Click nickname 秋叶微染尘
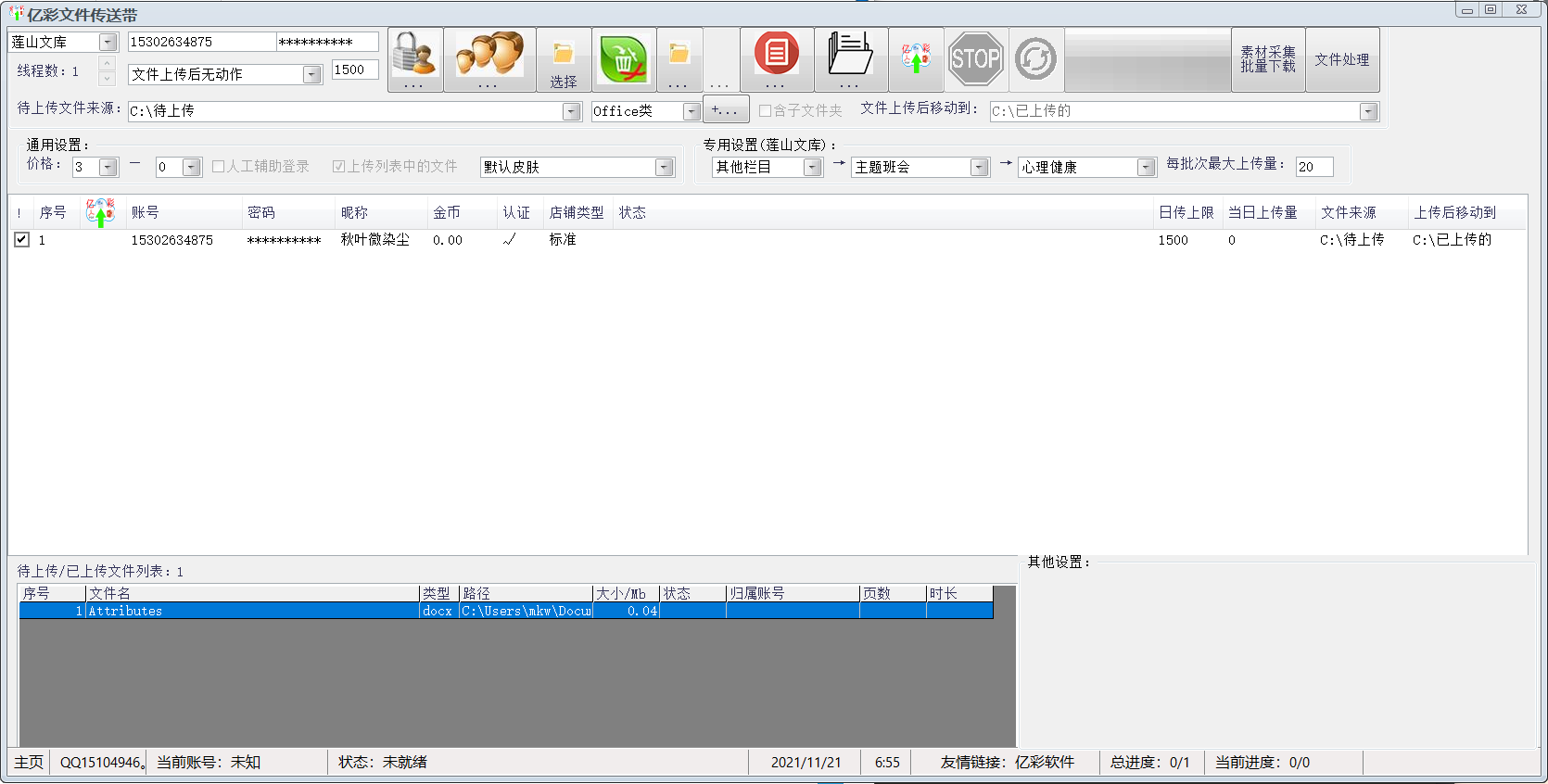1548x784 pixels. (x=374, y=240)
